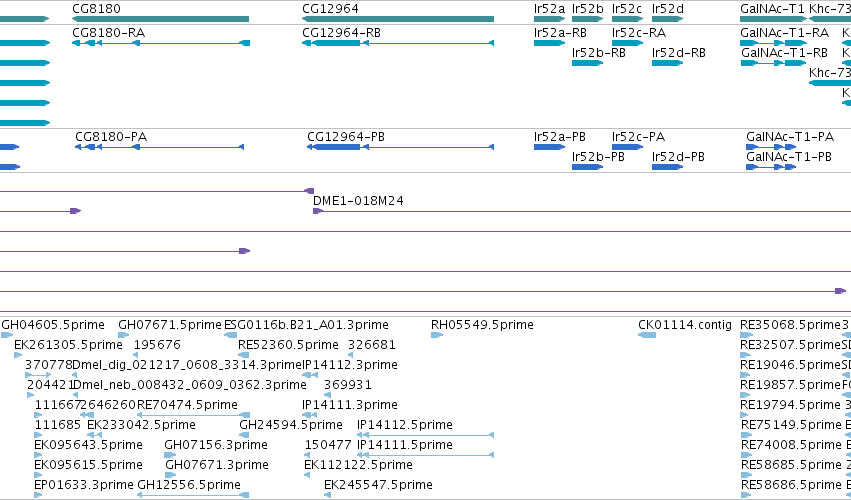Click the Ir52b-PB protein label
The height and width of the screenshot is (500, 851).
tap(598, 156)
